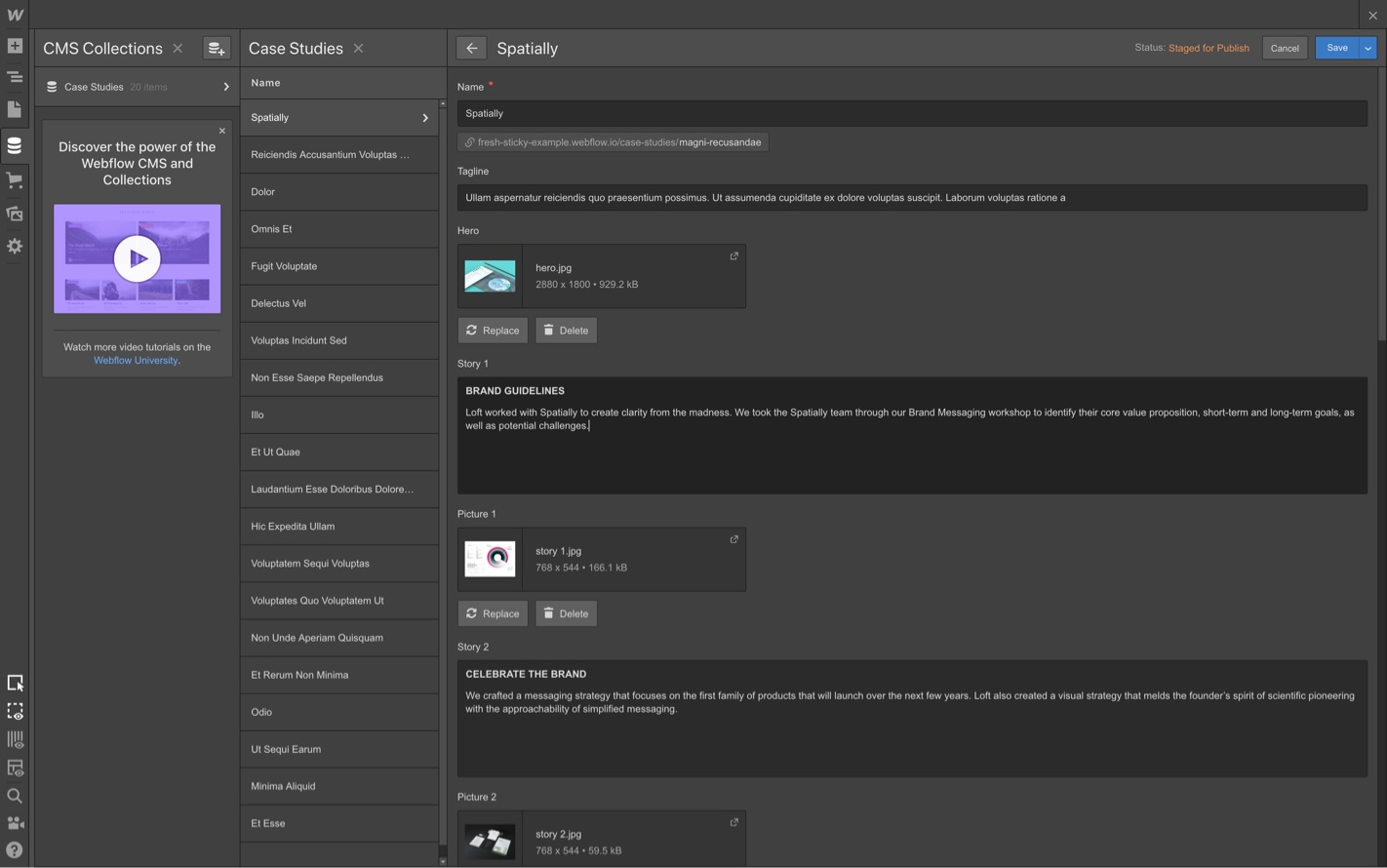Open hero.jpg in new tab icon
1387x868 pixels.
tap(734, 256)
